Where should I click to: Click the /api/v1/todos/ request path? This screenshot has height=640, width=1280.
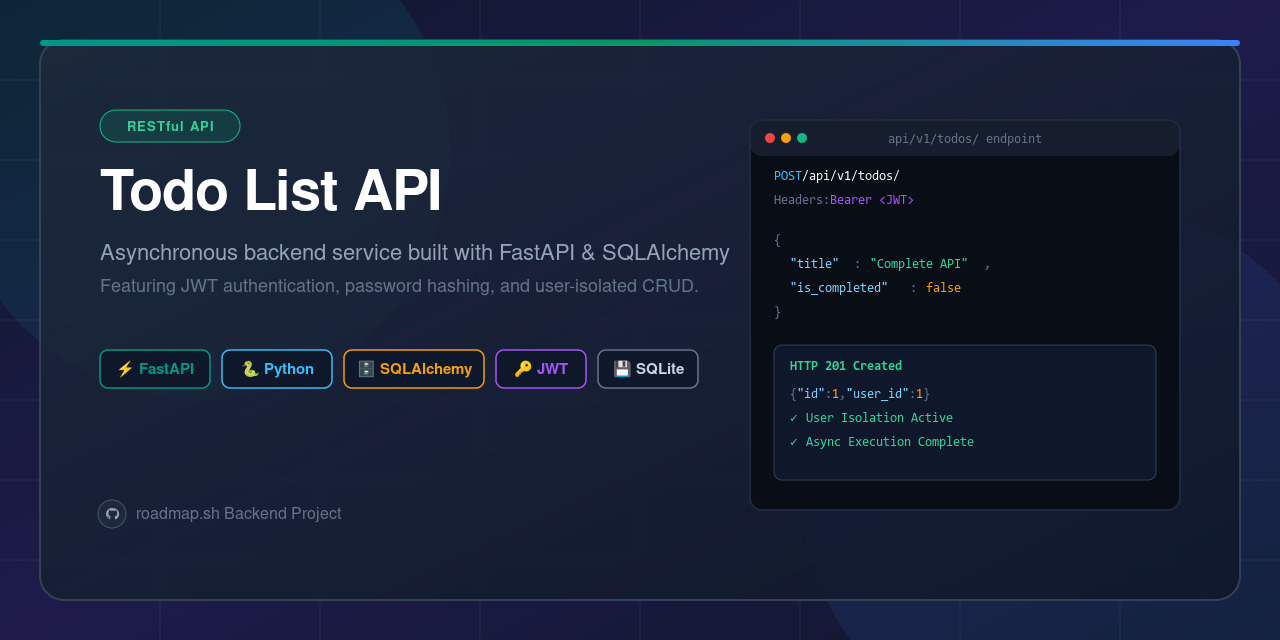coord(851,176)
